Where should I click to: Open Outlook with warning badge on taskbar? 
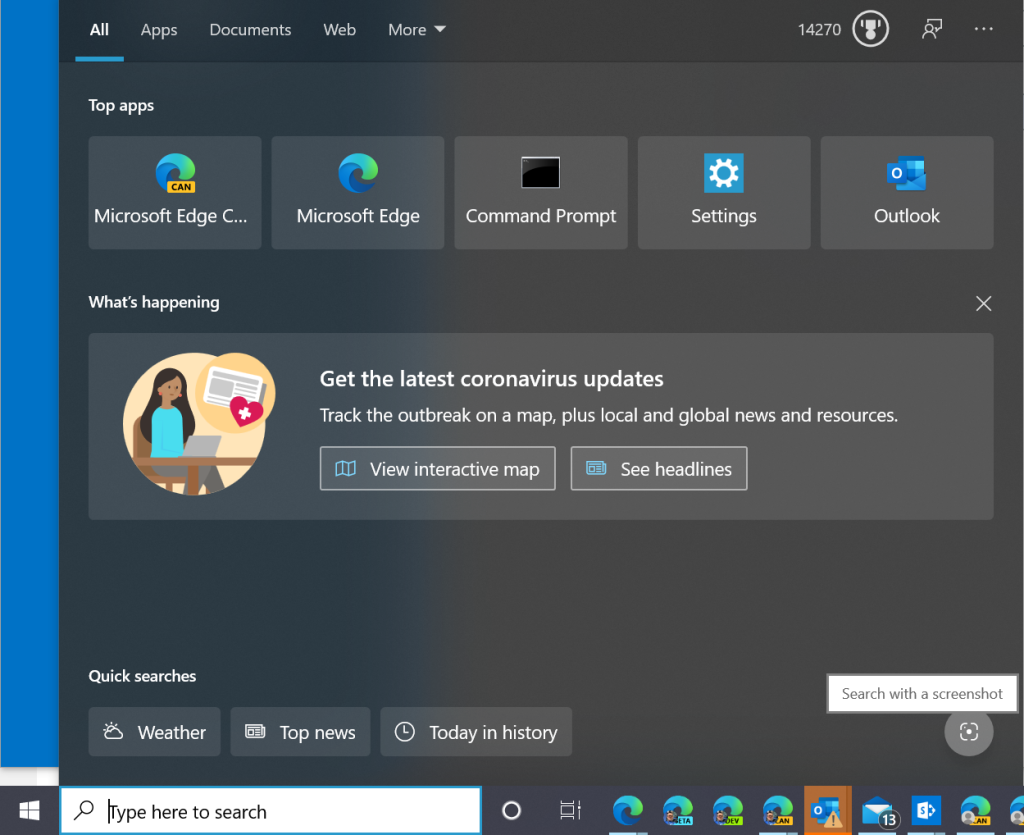pos(826,811)
